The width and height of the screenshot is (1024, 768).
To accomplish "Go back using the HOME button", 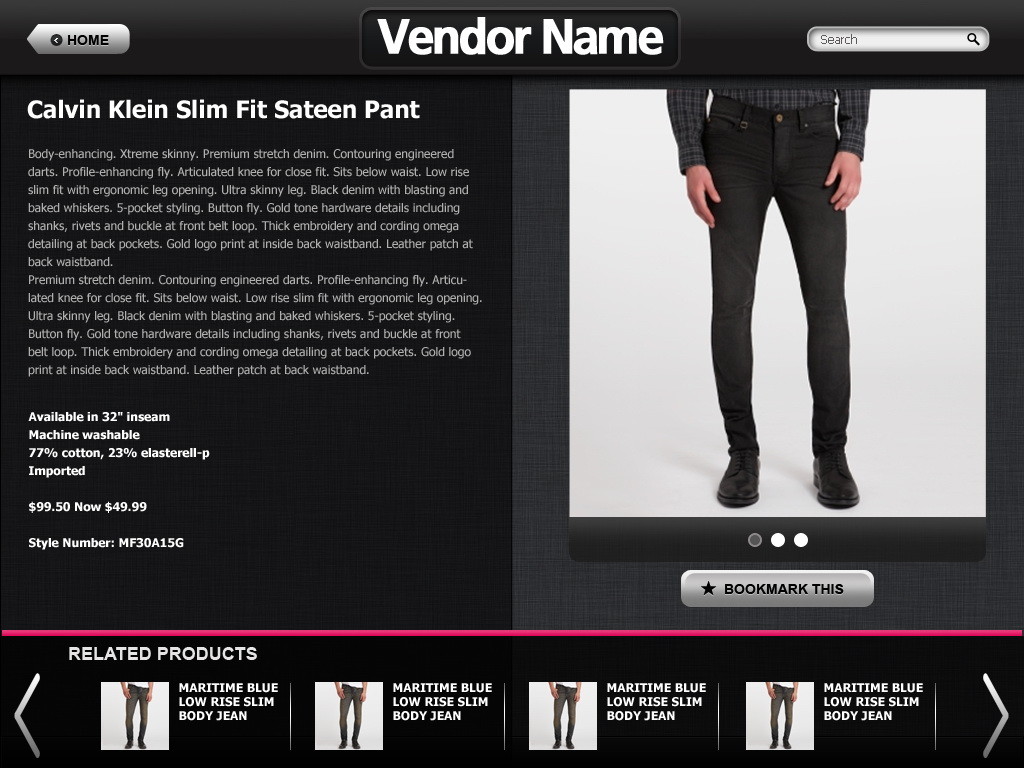I will click(x=78, y=39).
